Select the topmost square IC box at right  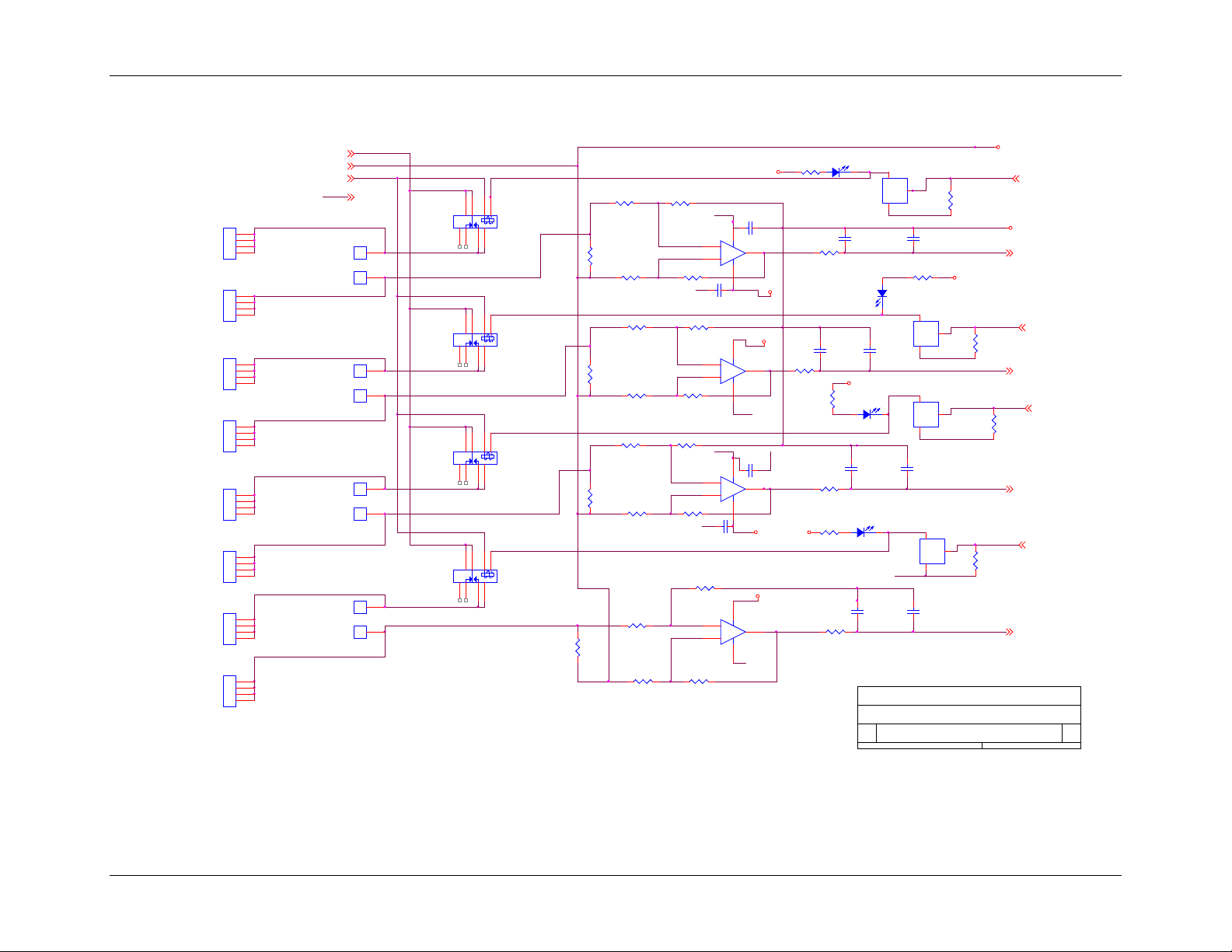(x=895, y=191)
